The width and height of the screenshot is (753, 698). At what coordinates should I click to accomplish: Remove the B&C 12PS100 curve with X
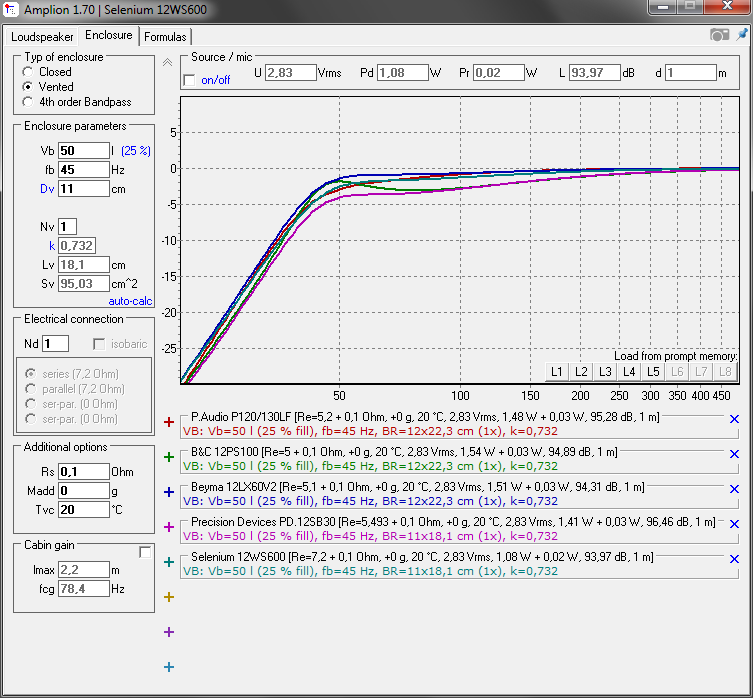[x=734, y=454]
